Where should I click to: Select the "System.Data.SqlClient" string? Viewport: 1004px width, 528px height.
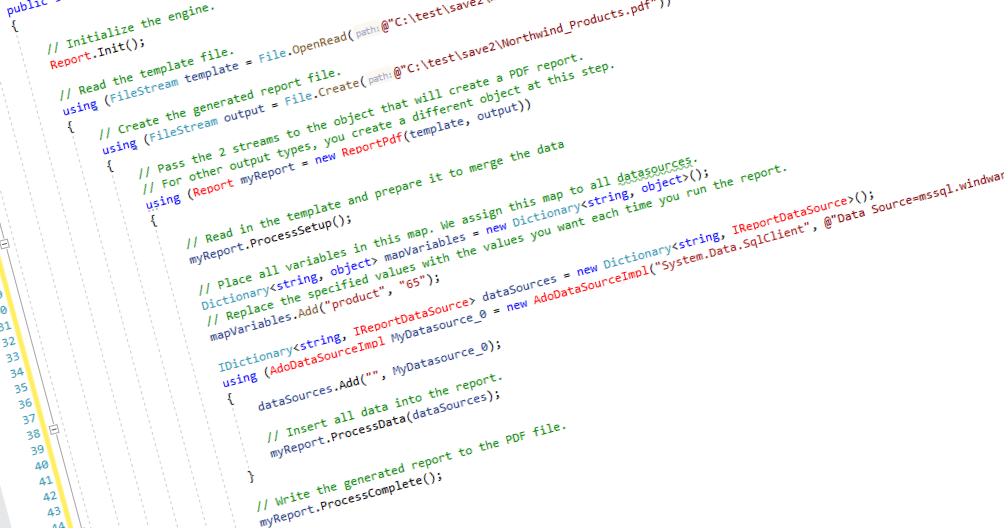pyautogui.click(x=734, y=246)
